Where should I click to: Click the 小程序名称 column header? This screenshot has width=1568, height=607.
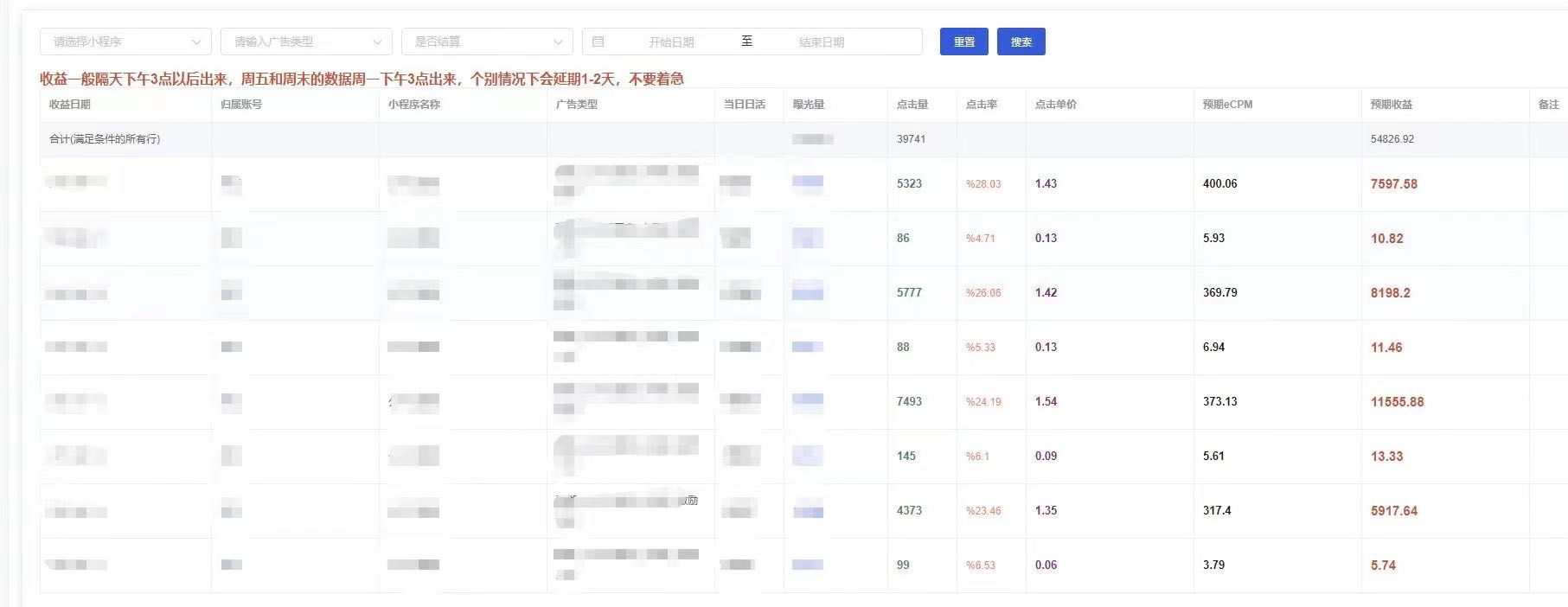tap(414, 105)
